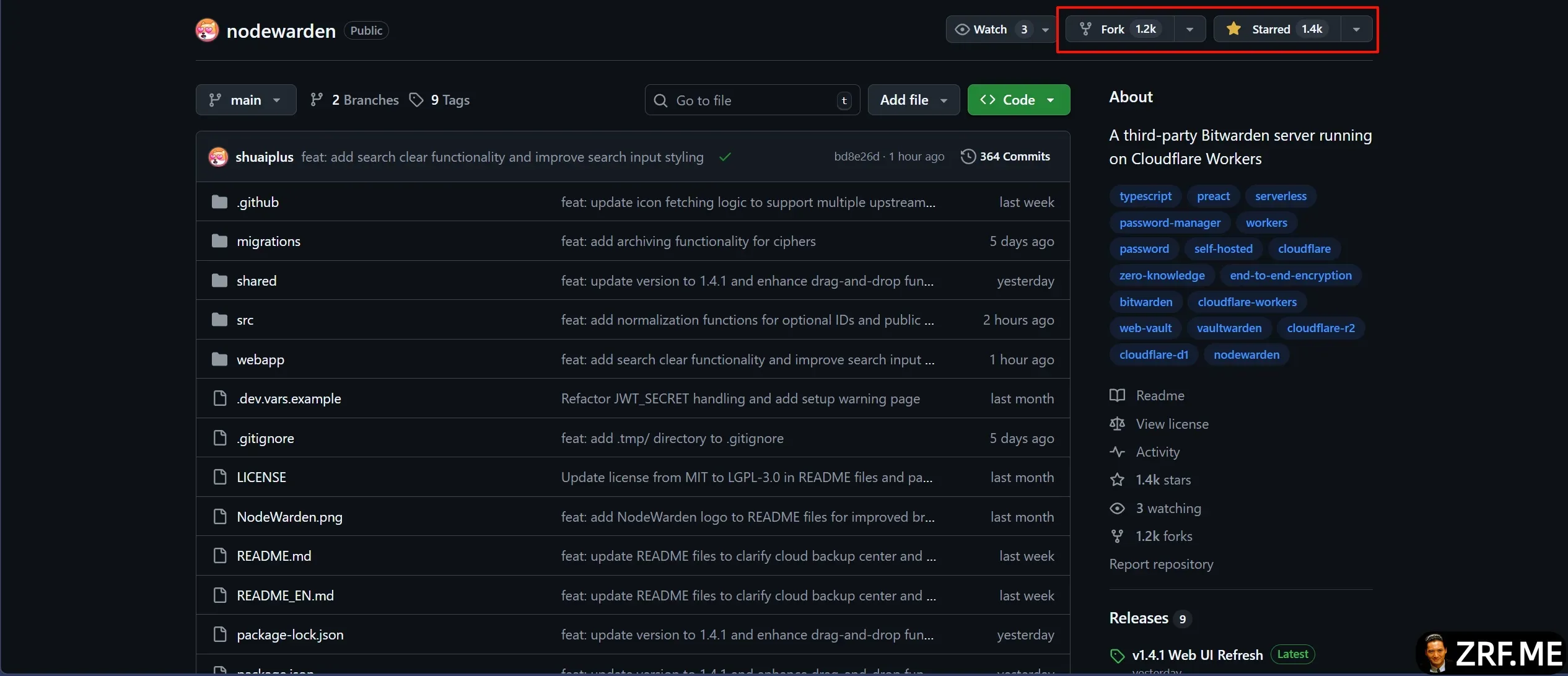Click the LICENSE file icon
Viewport: 1568px width, 676px height.
click(219, 477)
